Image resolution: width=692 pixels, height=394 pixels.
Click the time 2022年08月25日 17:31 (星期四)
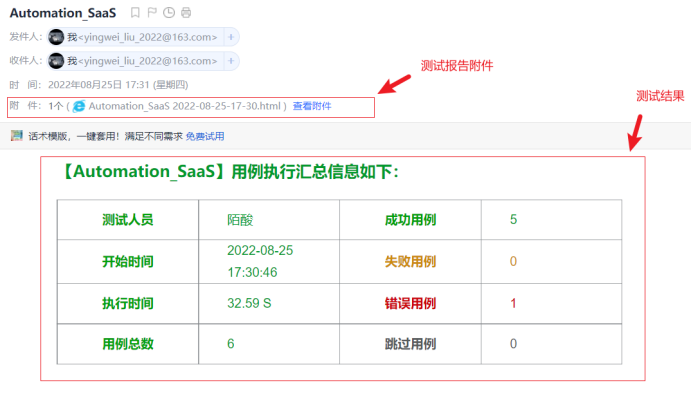pos(118,85)
